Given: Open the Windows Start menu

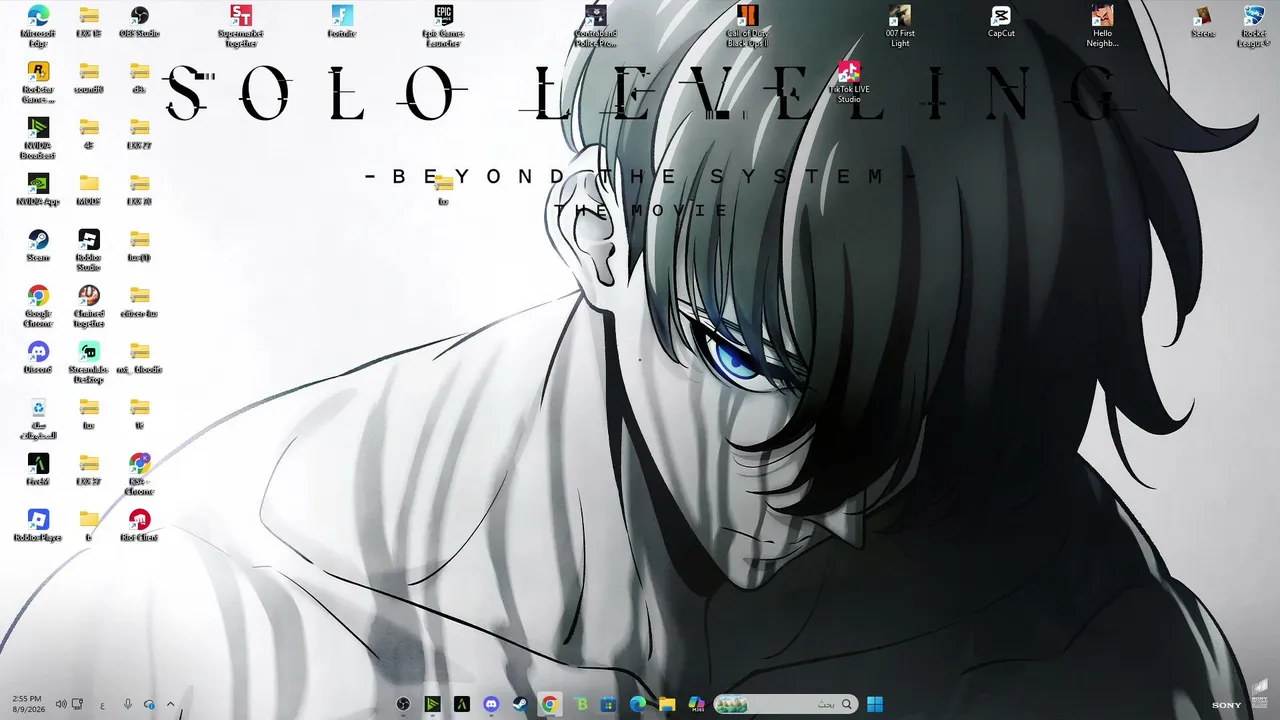Looking at the screenshot, I should pyautogui.click(x=875, y=704).
